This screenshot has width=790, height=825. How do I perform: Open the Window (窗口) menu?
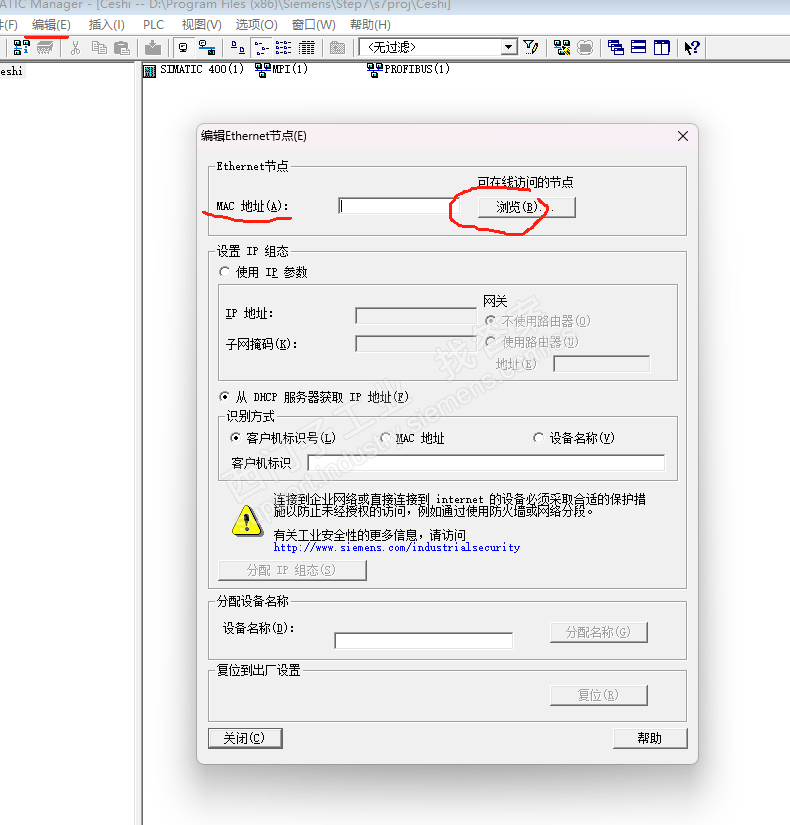tap(314, 25)
